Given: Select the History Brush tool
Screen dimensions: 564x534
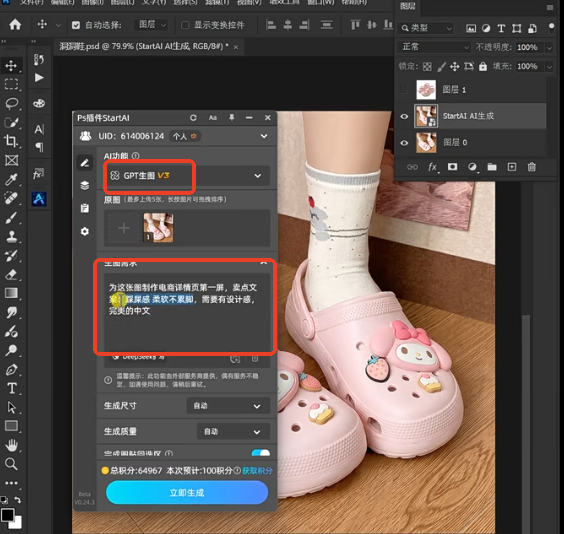Looking at the screenshot, I should click(x=11, y=255).
